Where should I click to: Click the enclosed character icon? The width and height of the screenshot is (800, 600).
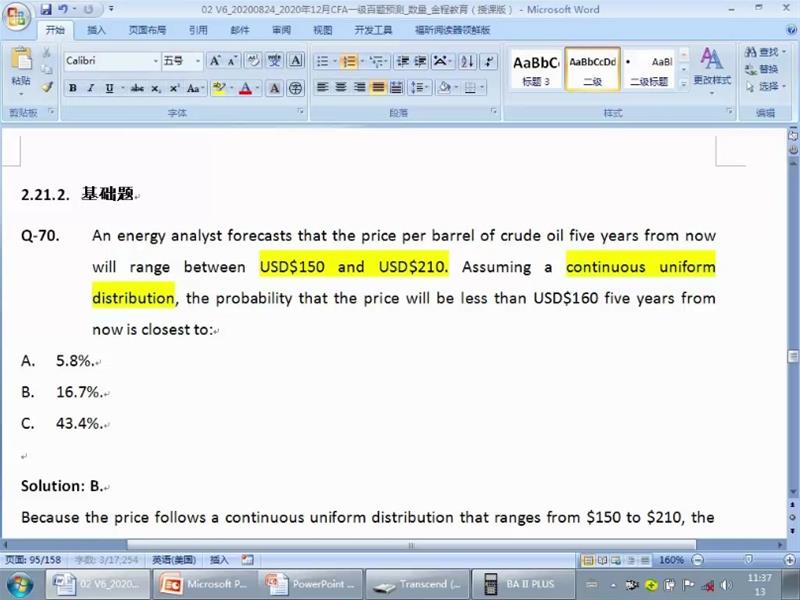[x=295, y=88]
